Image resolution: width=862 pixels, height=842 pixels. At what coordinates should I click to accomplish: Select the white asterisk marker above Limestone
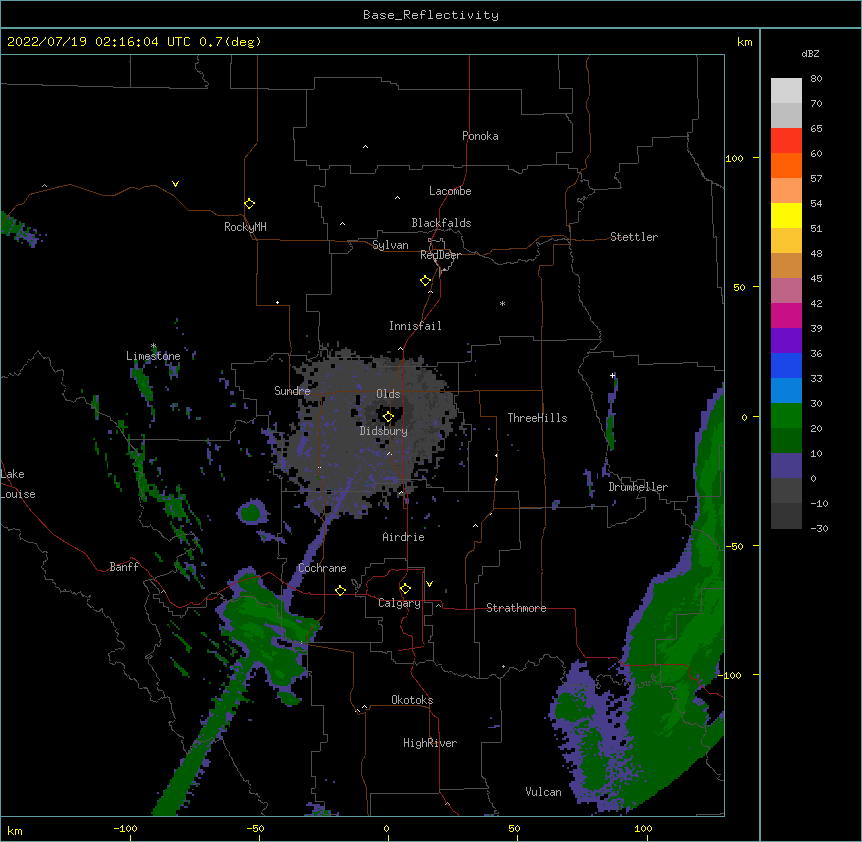click(153, 346)
